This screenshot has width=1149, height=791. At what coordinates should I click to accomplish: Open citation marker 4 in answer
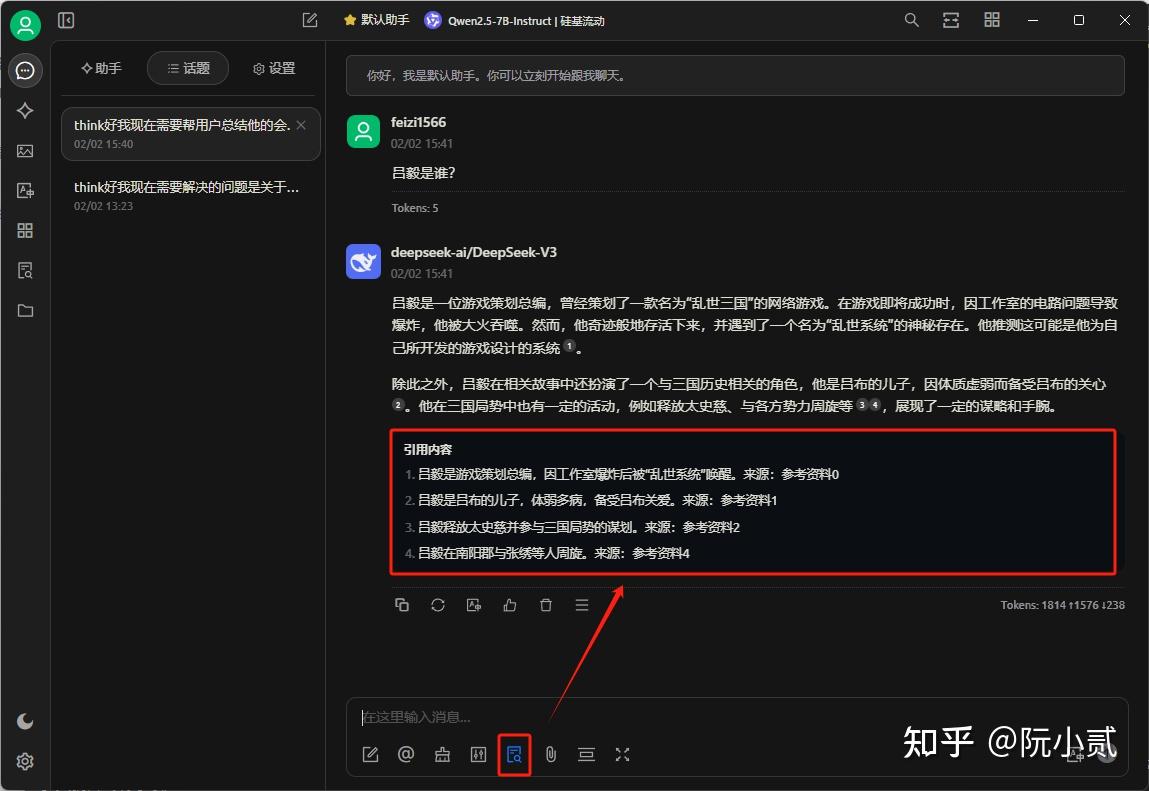[x=875, y=405]
